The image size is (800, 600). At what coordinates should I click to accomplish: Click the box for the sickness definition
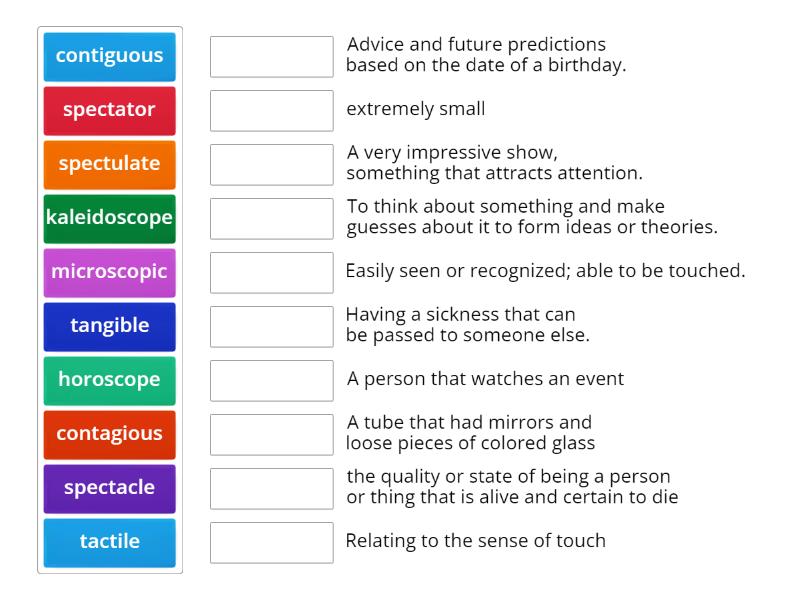[272, 327]
